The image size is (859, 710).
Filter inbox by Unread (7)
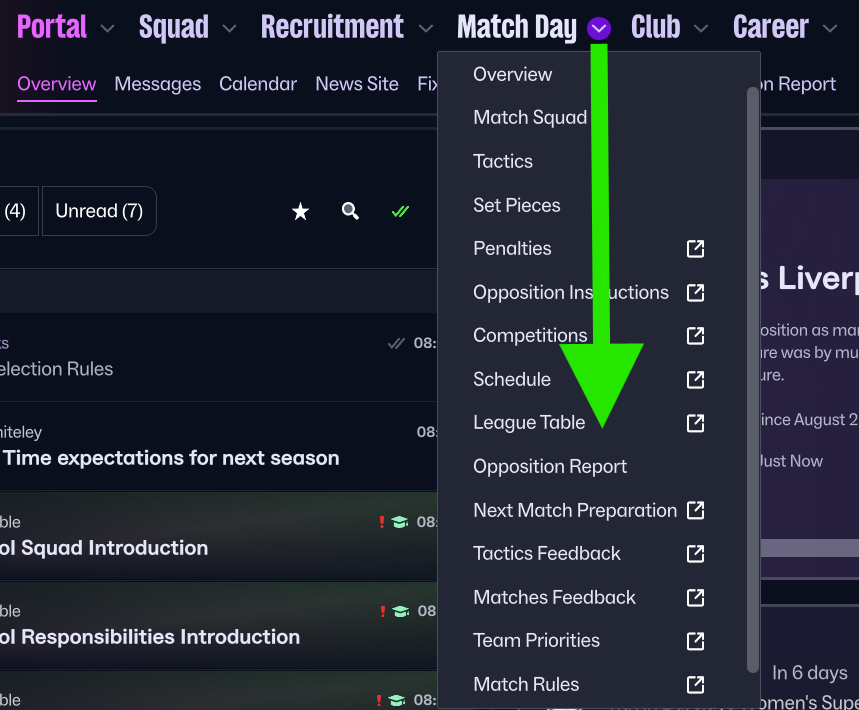[x=99, y=211]
